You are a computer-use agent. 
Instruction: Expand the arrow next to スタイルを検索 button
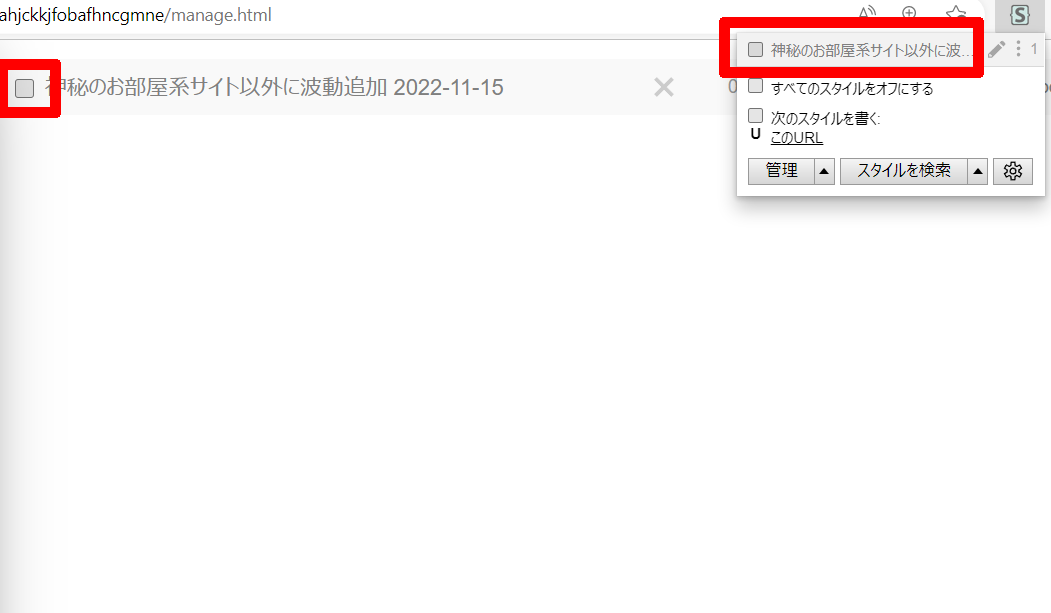(x=978, y=172)
